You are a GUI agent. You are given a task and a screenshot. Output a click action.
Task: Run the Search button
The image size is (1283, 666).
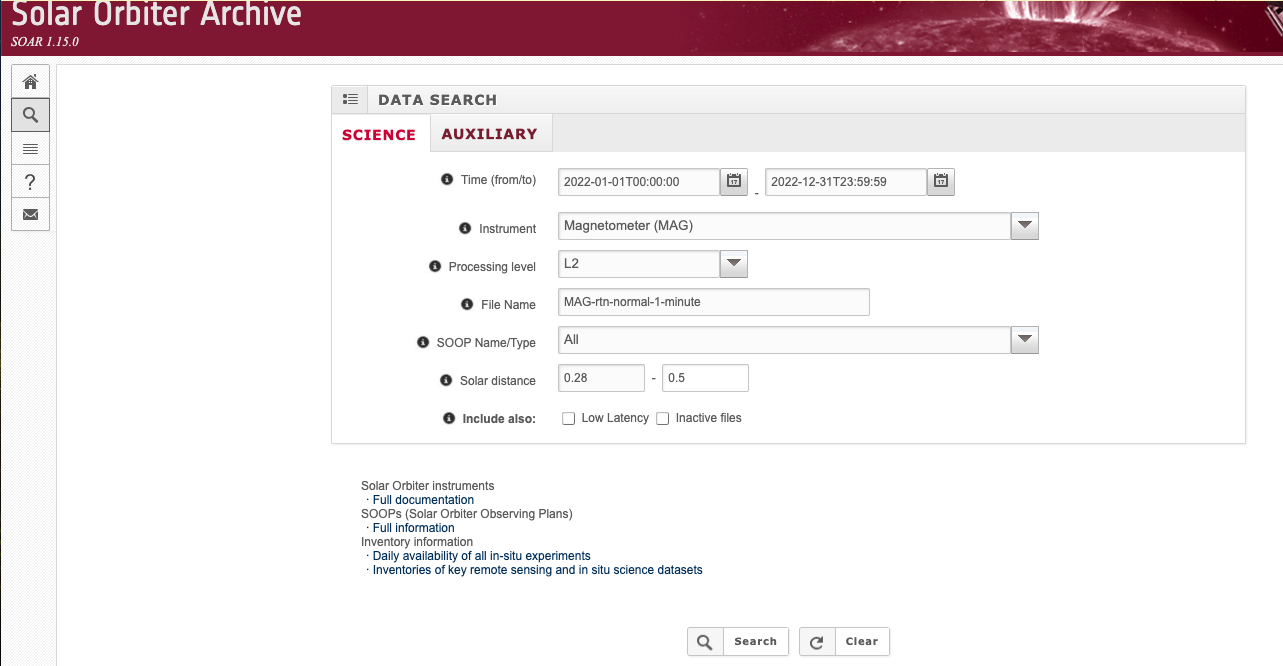click(738, 642)
